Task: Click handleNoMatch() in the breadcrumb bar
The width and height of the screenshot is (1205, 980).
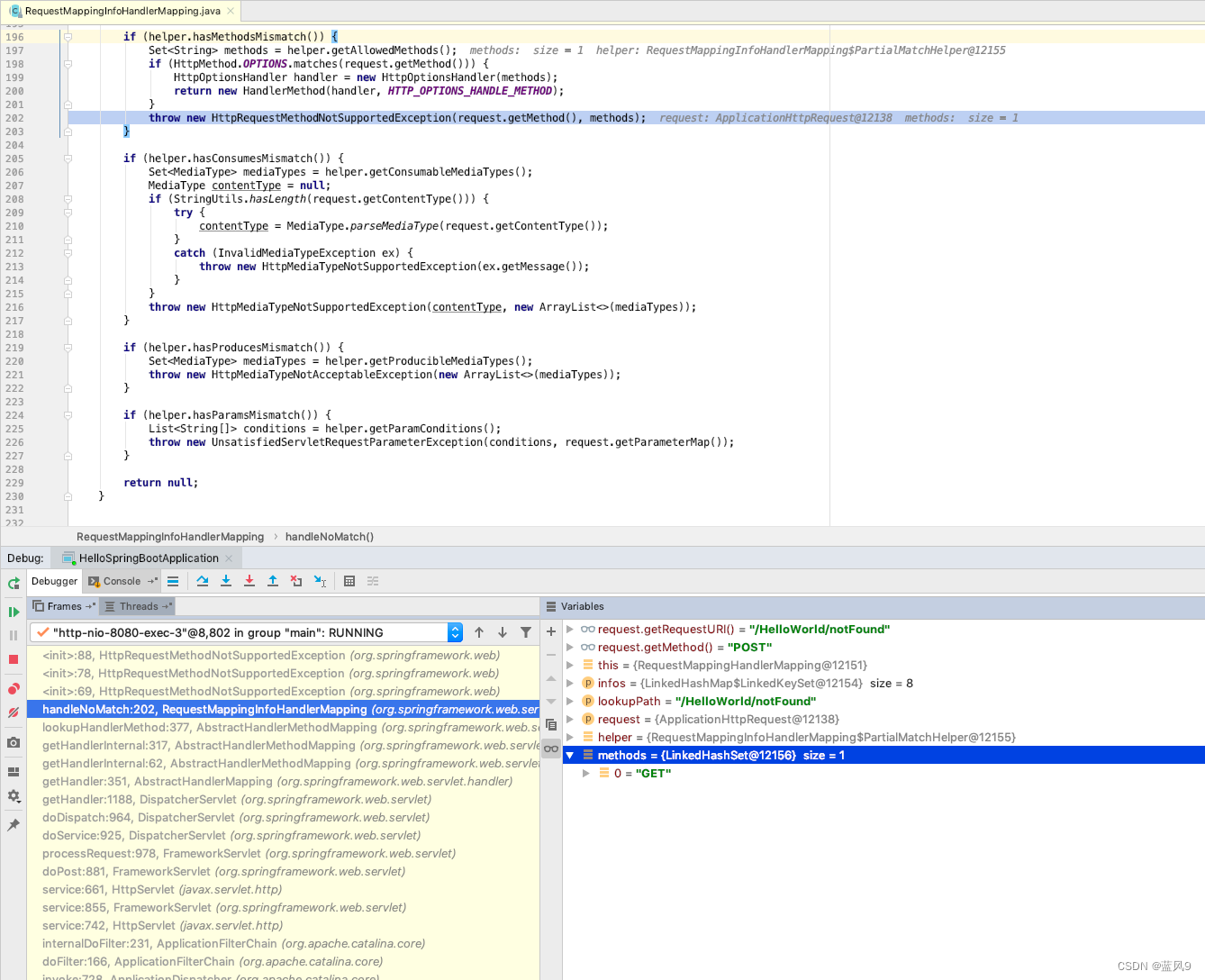Action: 329,537
